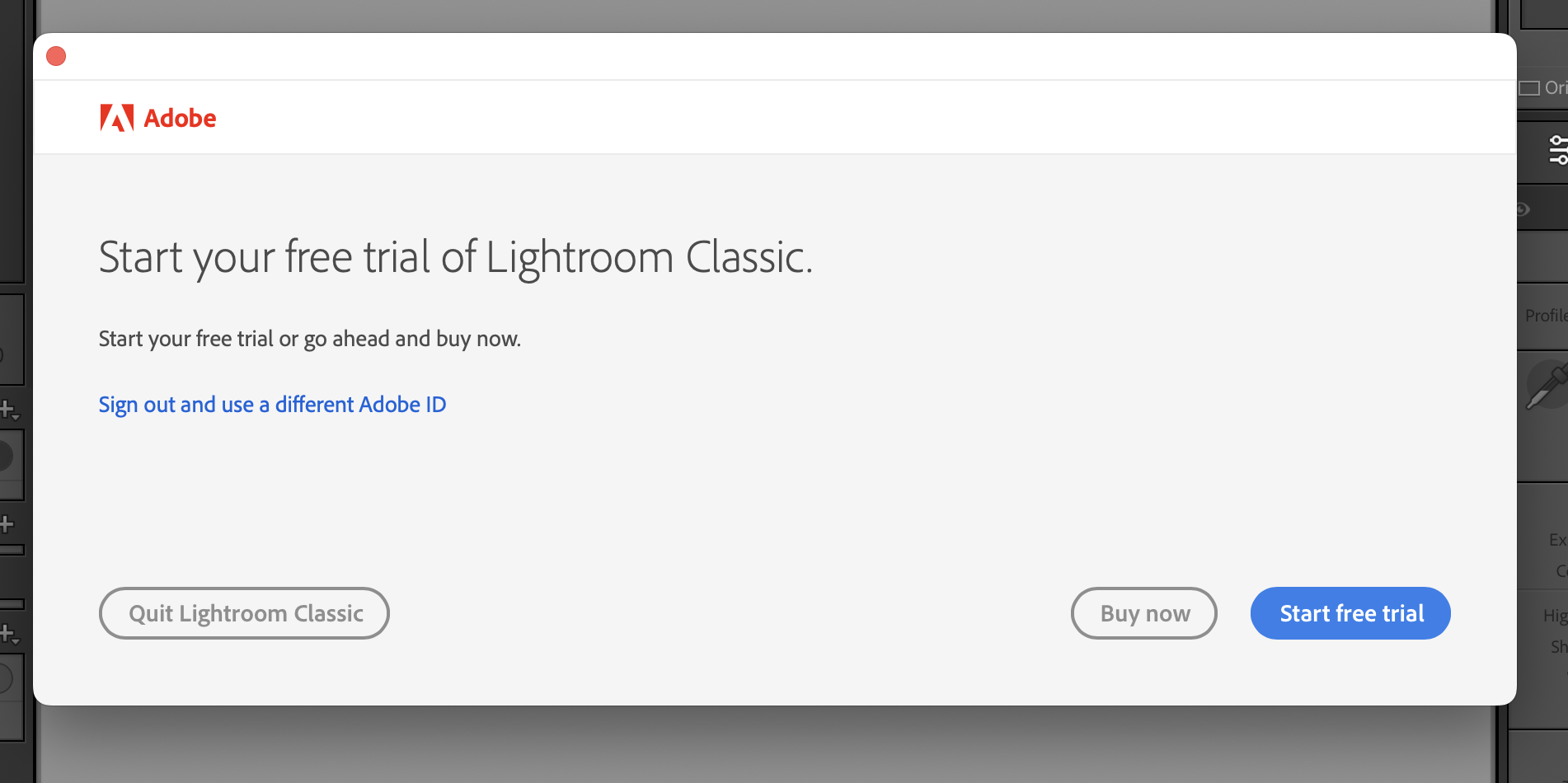Image resolution: width=1568 pixels, height=783 pixels.
Task: Quit Lightroom Classic via the dialog button
Action: pyautogui.click(x=244, y=613)
